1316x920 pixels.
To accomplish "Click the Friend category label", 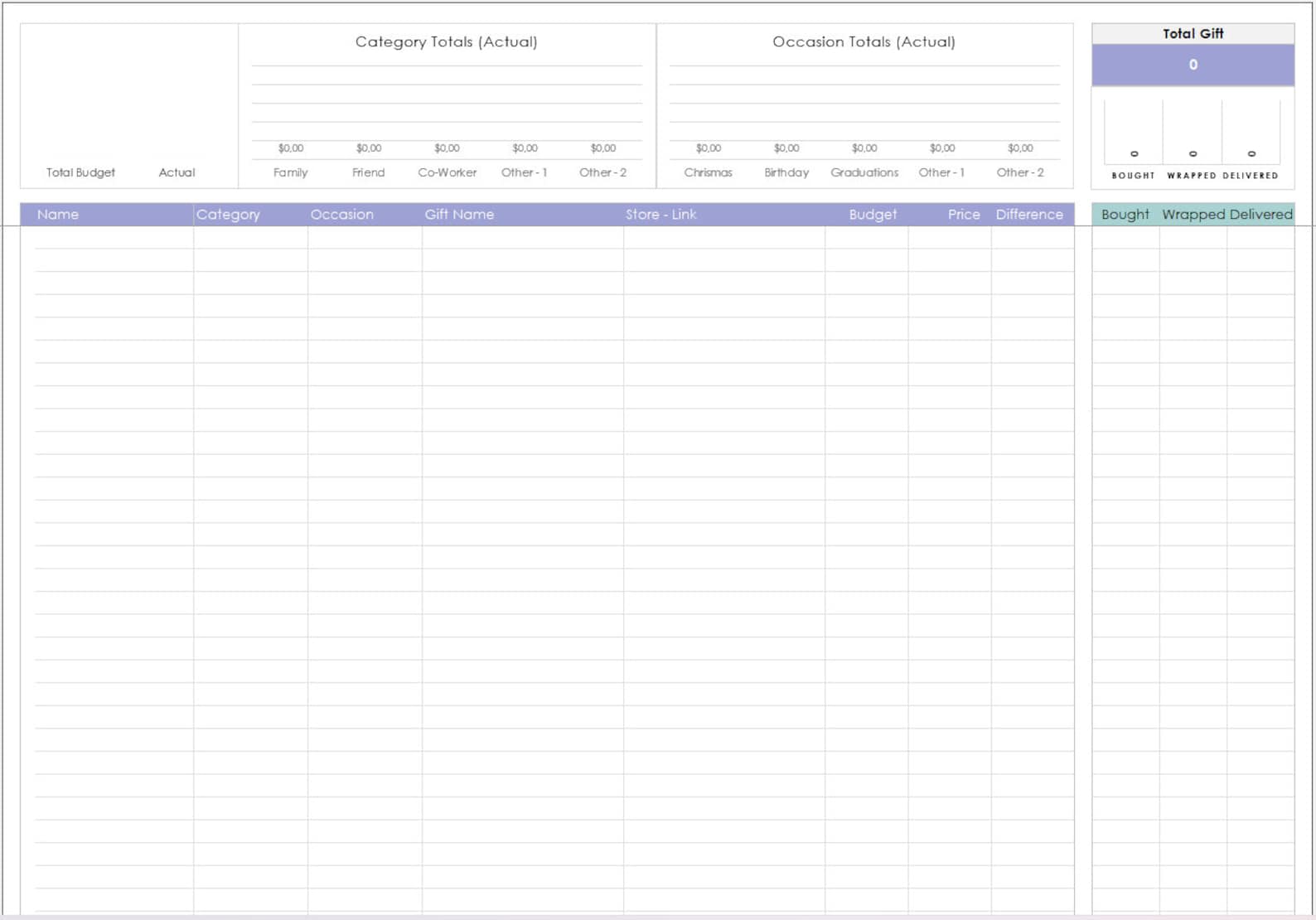I will point(368,172).
